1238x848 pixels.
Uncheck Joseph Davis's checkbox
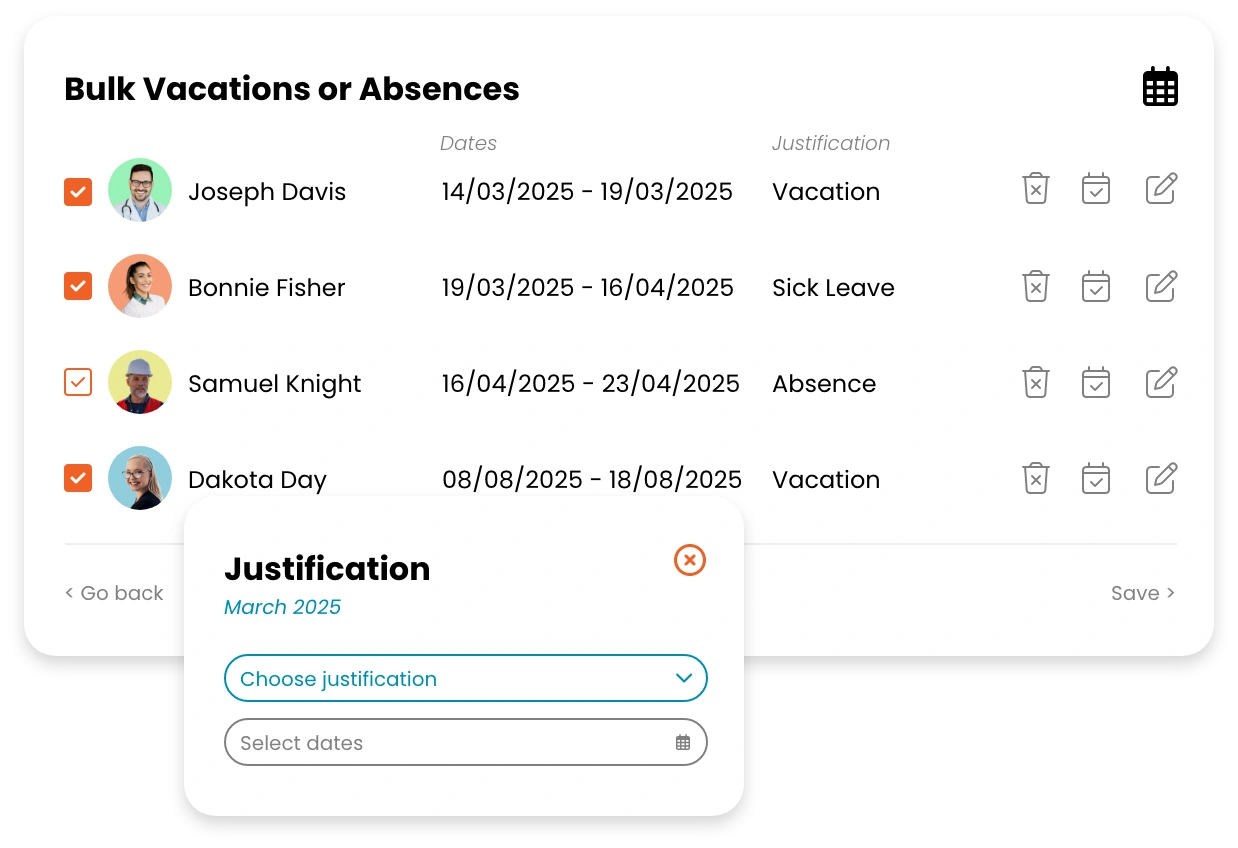[x=78, y=192]
